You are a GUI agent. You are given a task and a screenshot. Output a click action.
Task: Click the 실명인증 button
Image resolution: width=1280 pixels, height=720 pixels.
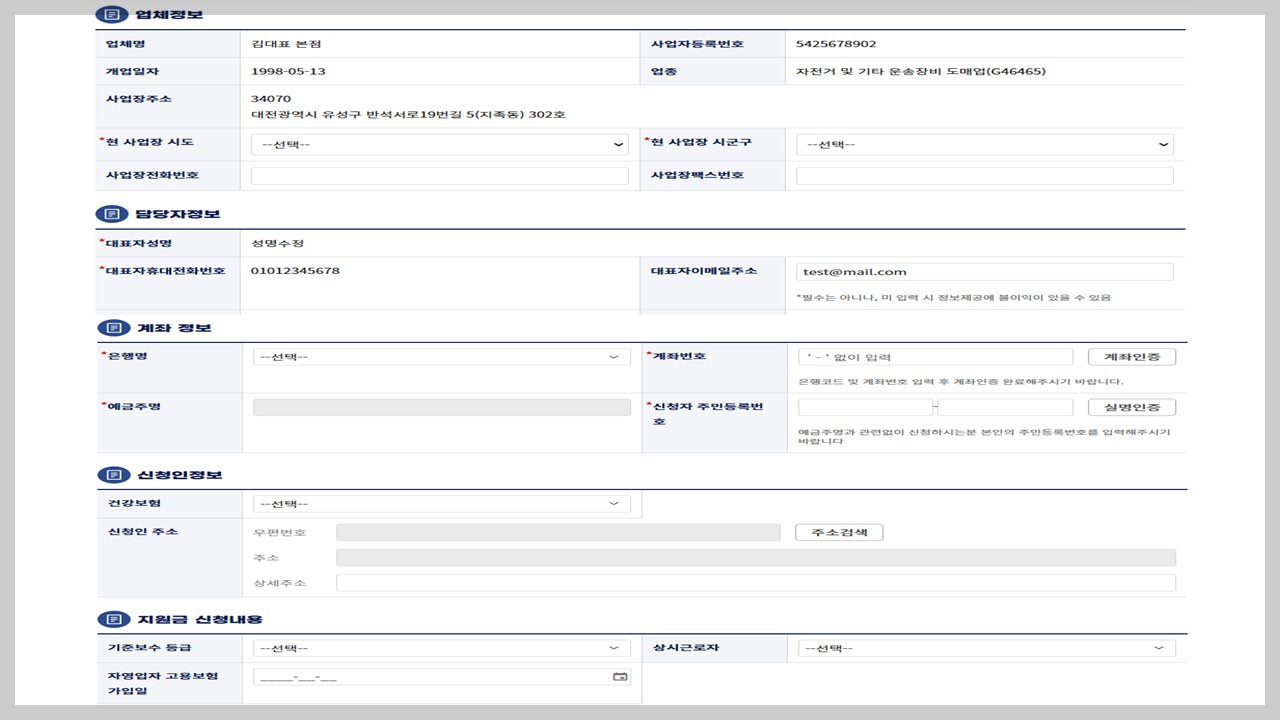(x=1131, y=407)
